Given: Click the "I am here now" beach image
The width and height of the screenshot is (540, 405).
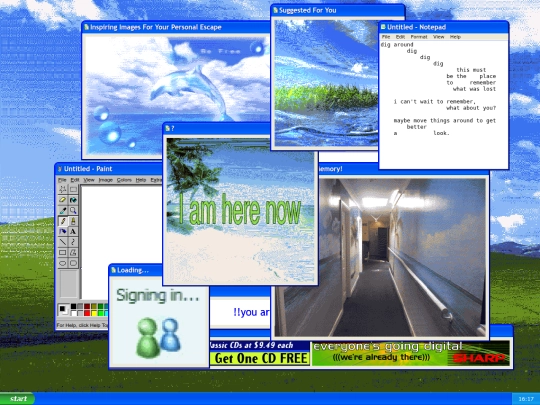Looking at the screenshot, I should coord(240,211).
